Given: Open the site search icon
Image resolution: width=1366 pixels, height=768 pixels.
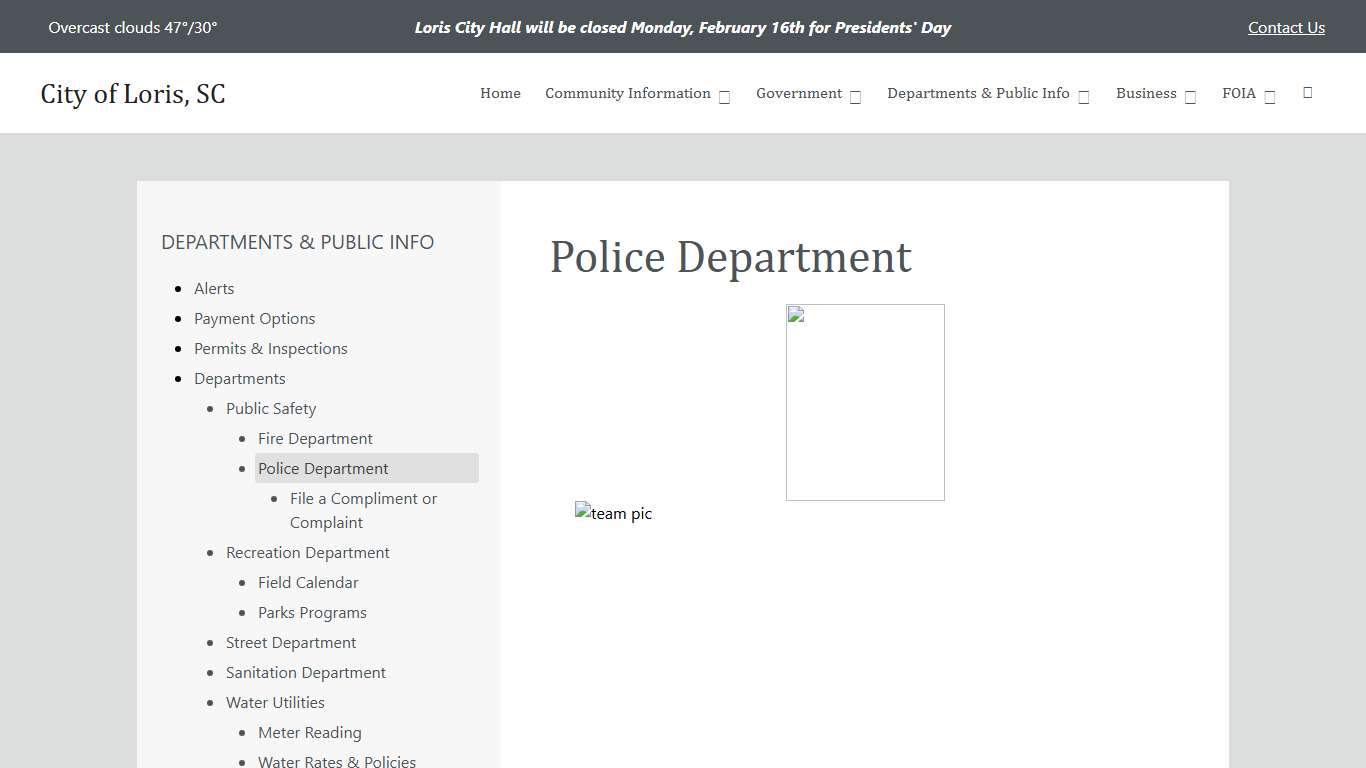Looking at the screenshot, I should pos(1307,93).
